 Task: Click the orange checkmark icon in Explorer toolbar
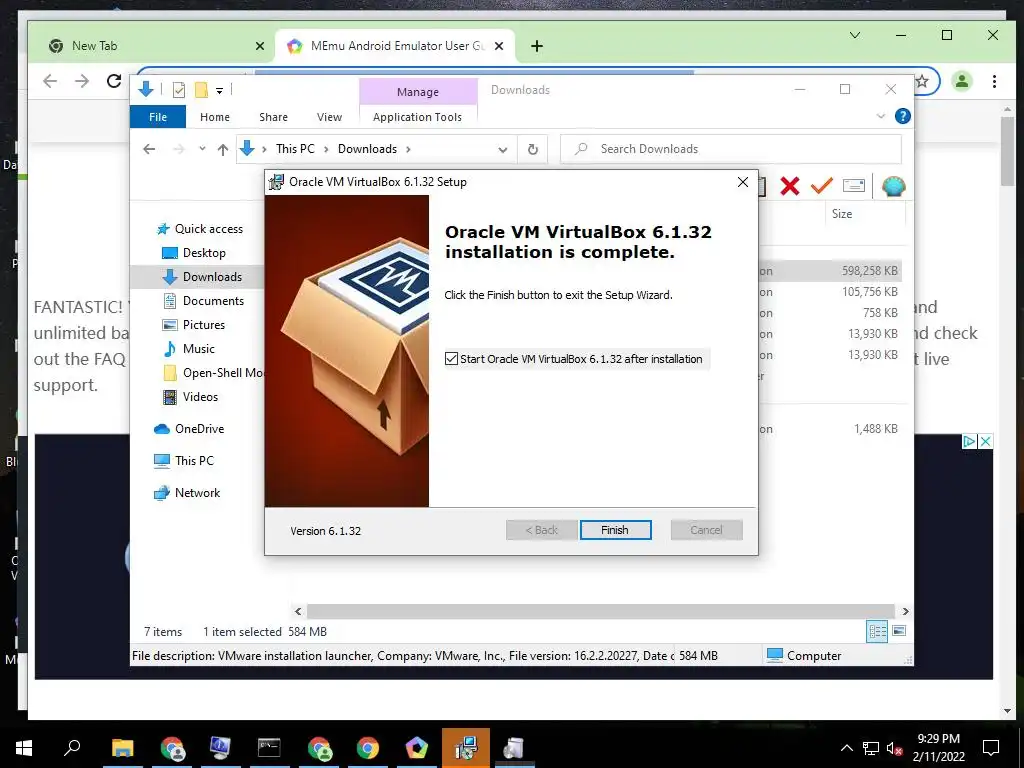(x=822, y=186)
